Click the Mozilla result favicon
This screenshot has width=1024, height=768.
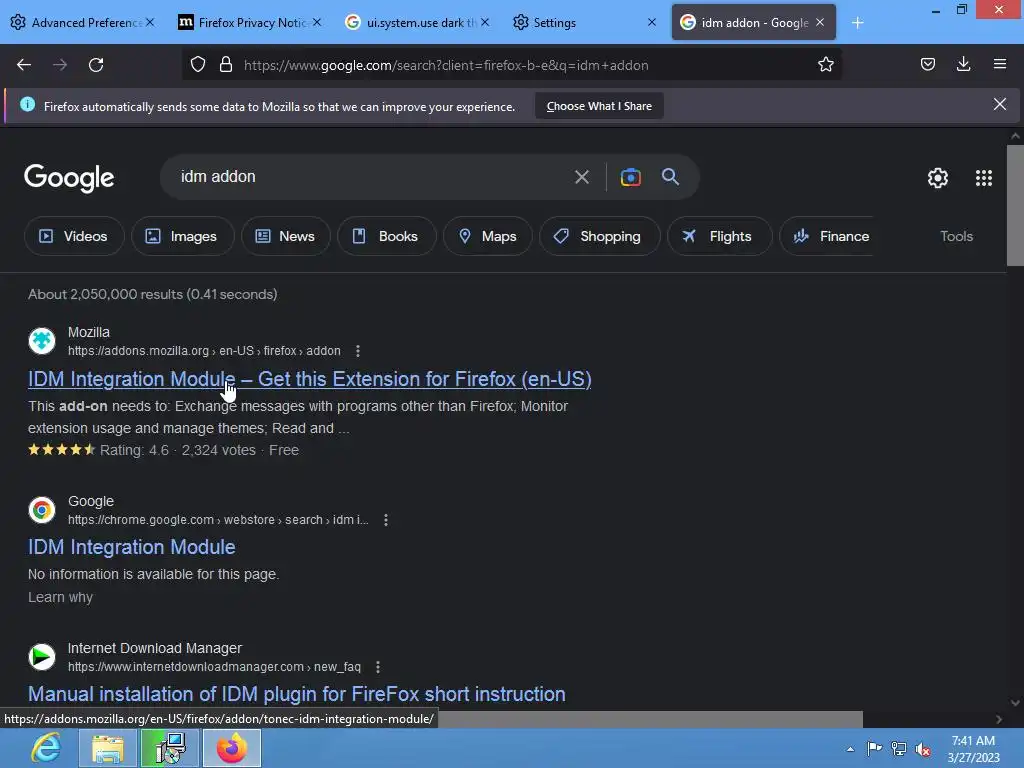point(42,341)
